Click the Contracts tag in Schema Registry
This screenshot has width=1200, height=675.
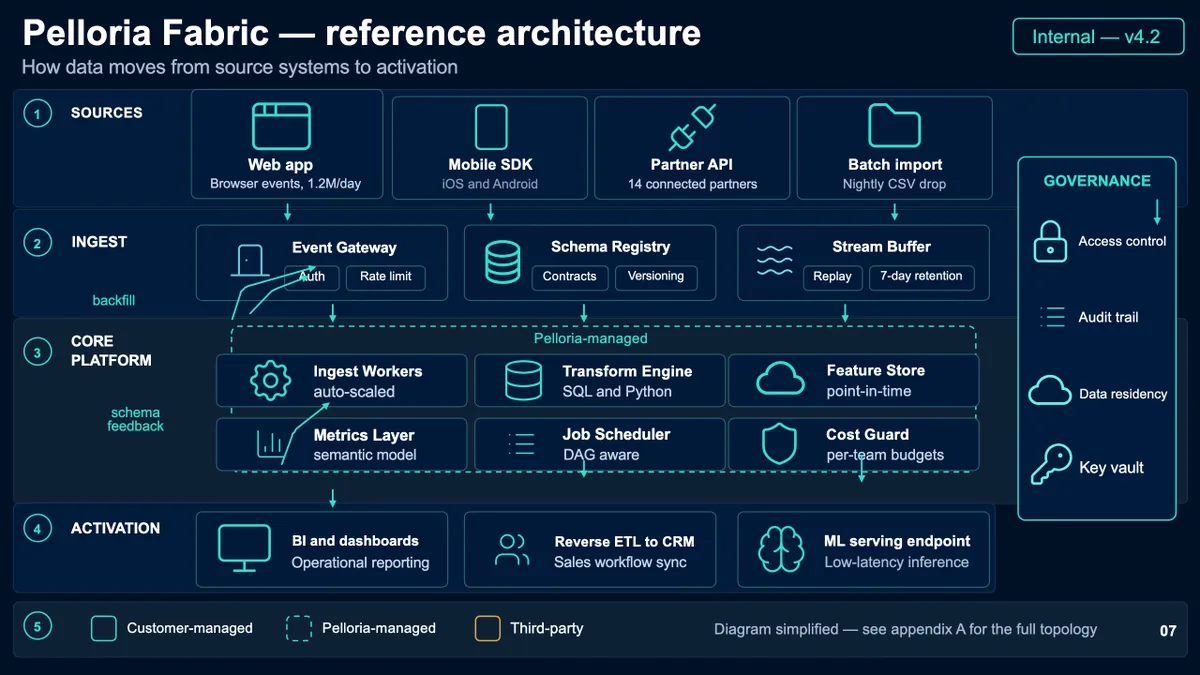coord(570,277)
